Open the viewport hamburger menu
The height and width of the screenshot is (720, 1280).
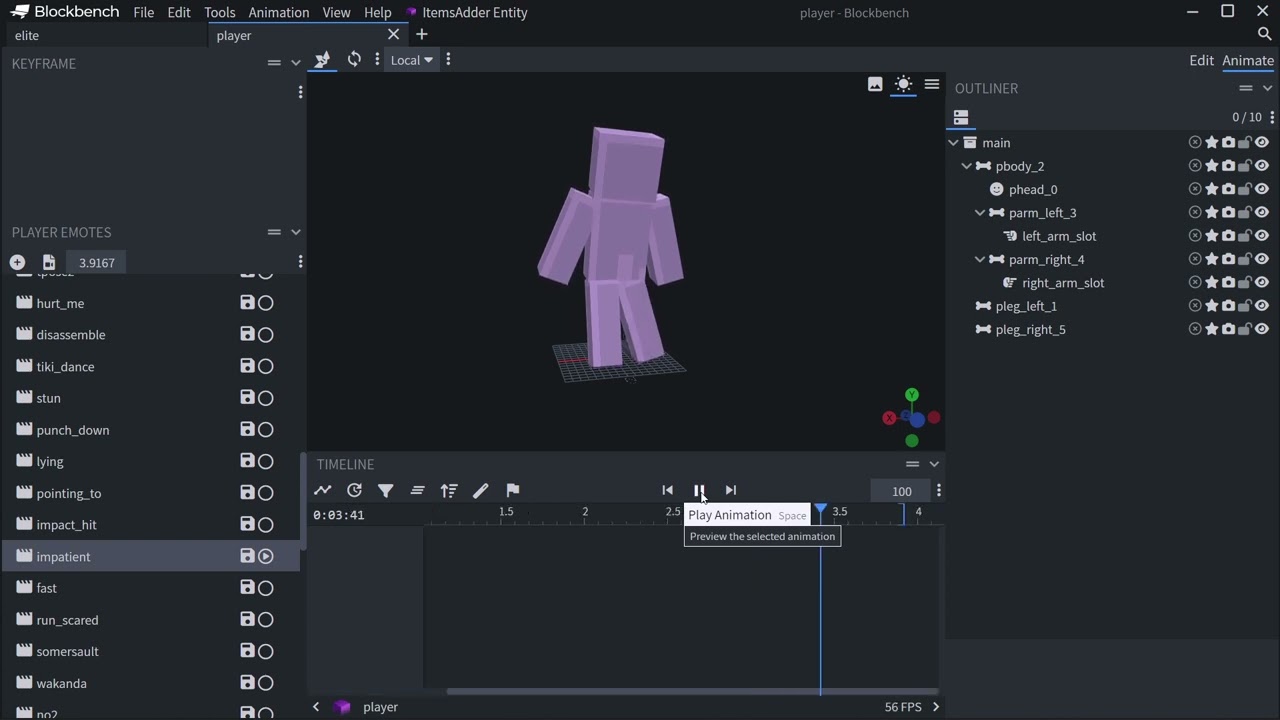coord(932,84)
